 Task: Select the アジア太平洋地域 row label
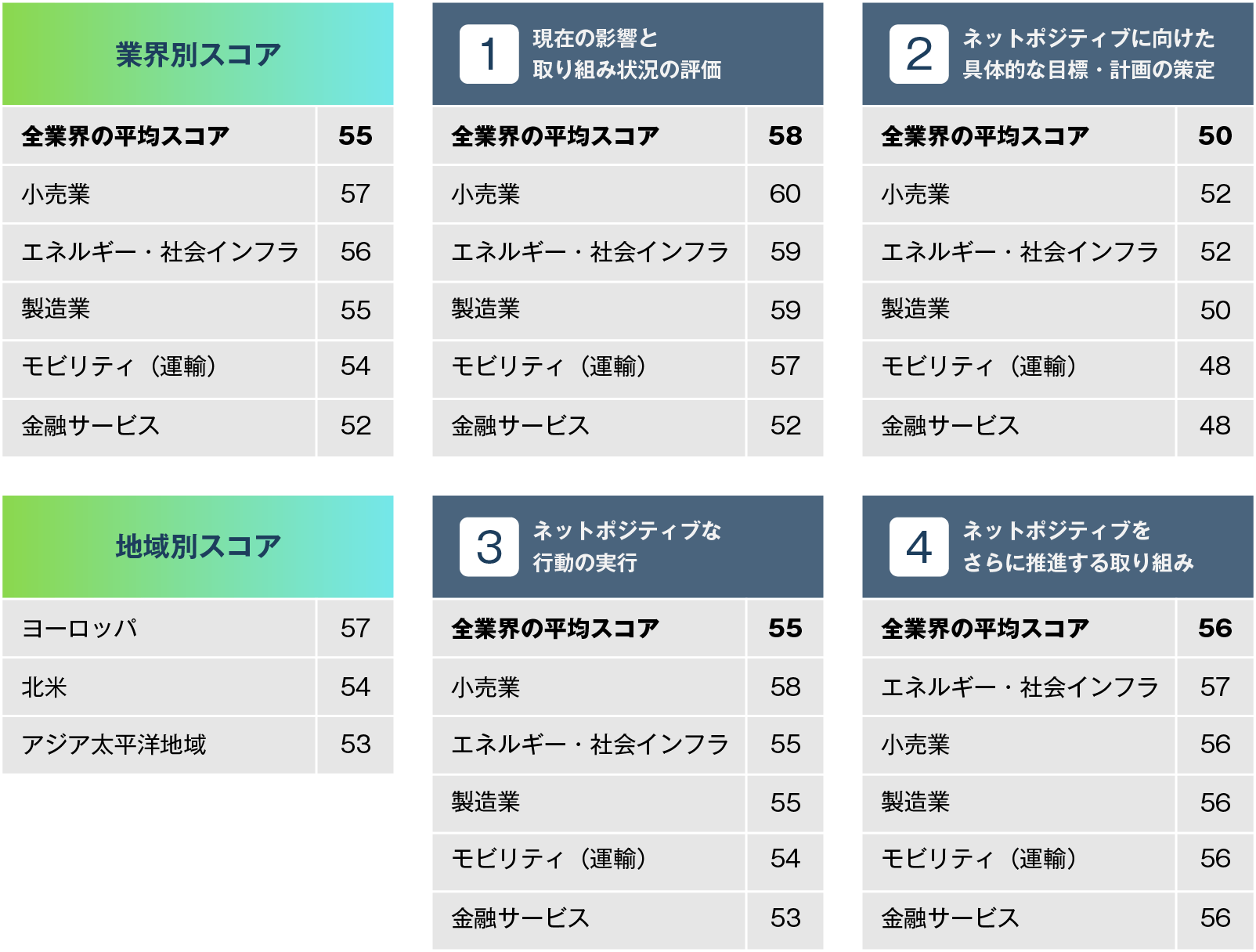pyautogui.click(x=114, y=744)
